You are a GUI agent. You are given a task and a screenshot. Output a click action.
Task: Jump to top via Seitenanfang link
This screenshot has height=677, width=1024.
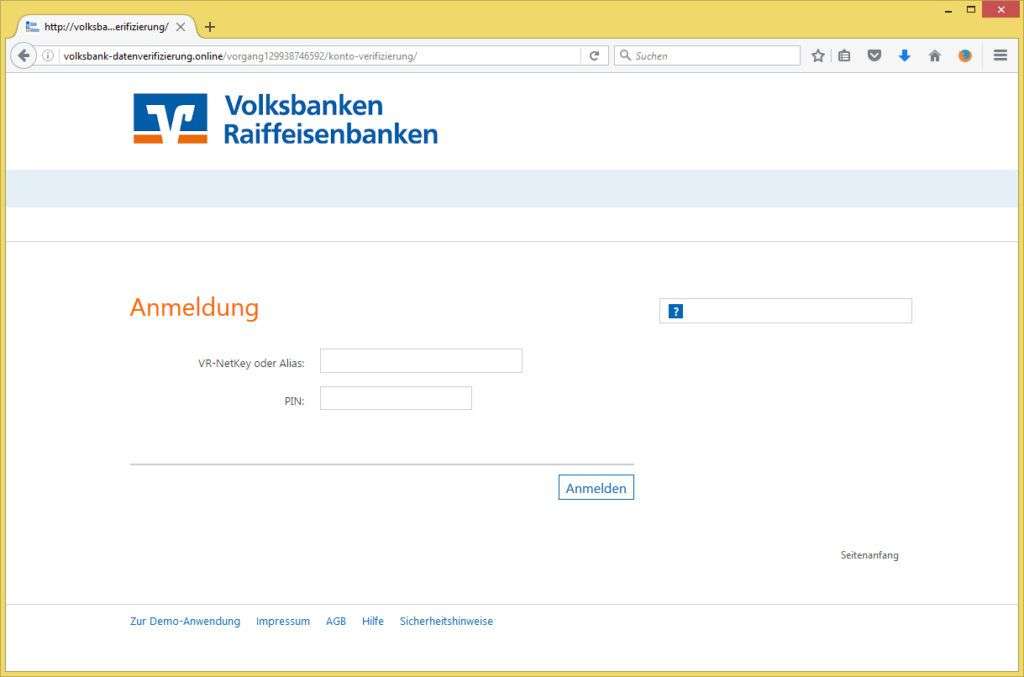click(869, 555)
